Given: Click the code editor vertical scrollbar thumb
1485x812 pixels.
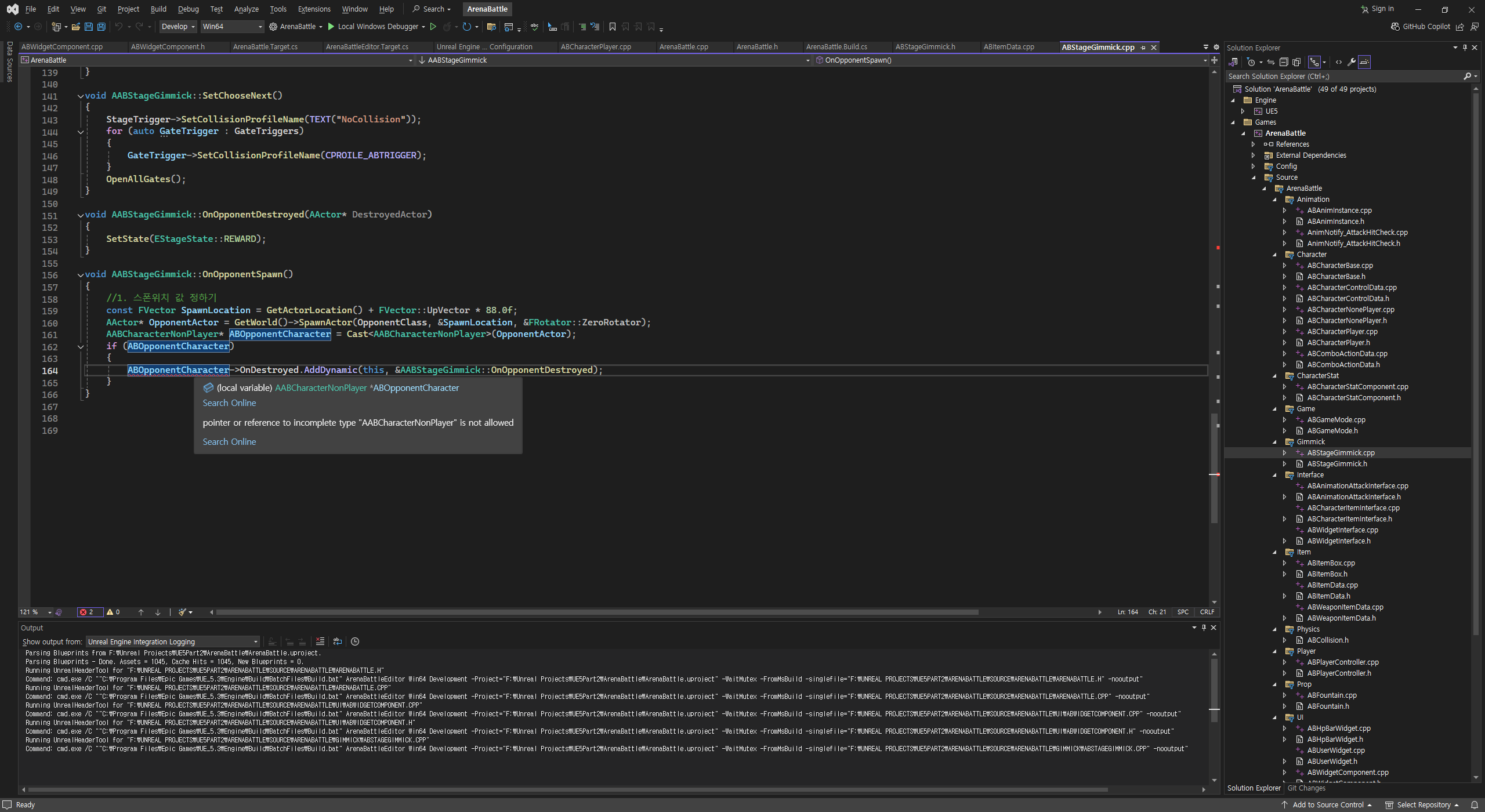Looking at the screenshot, I should pos(1214,467).
